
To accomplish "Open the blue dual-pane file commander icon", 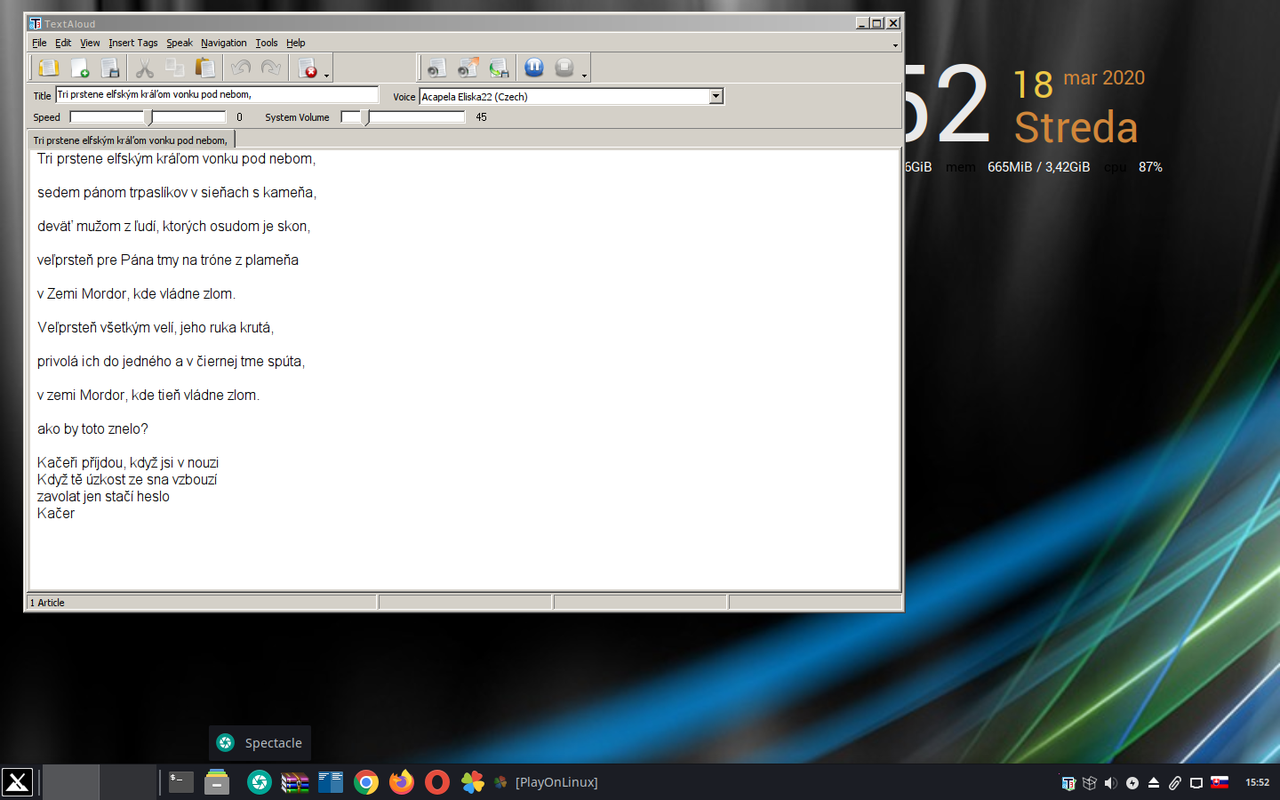I will (x=331, y=782).
